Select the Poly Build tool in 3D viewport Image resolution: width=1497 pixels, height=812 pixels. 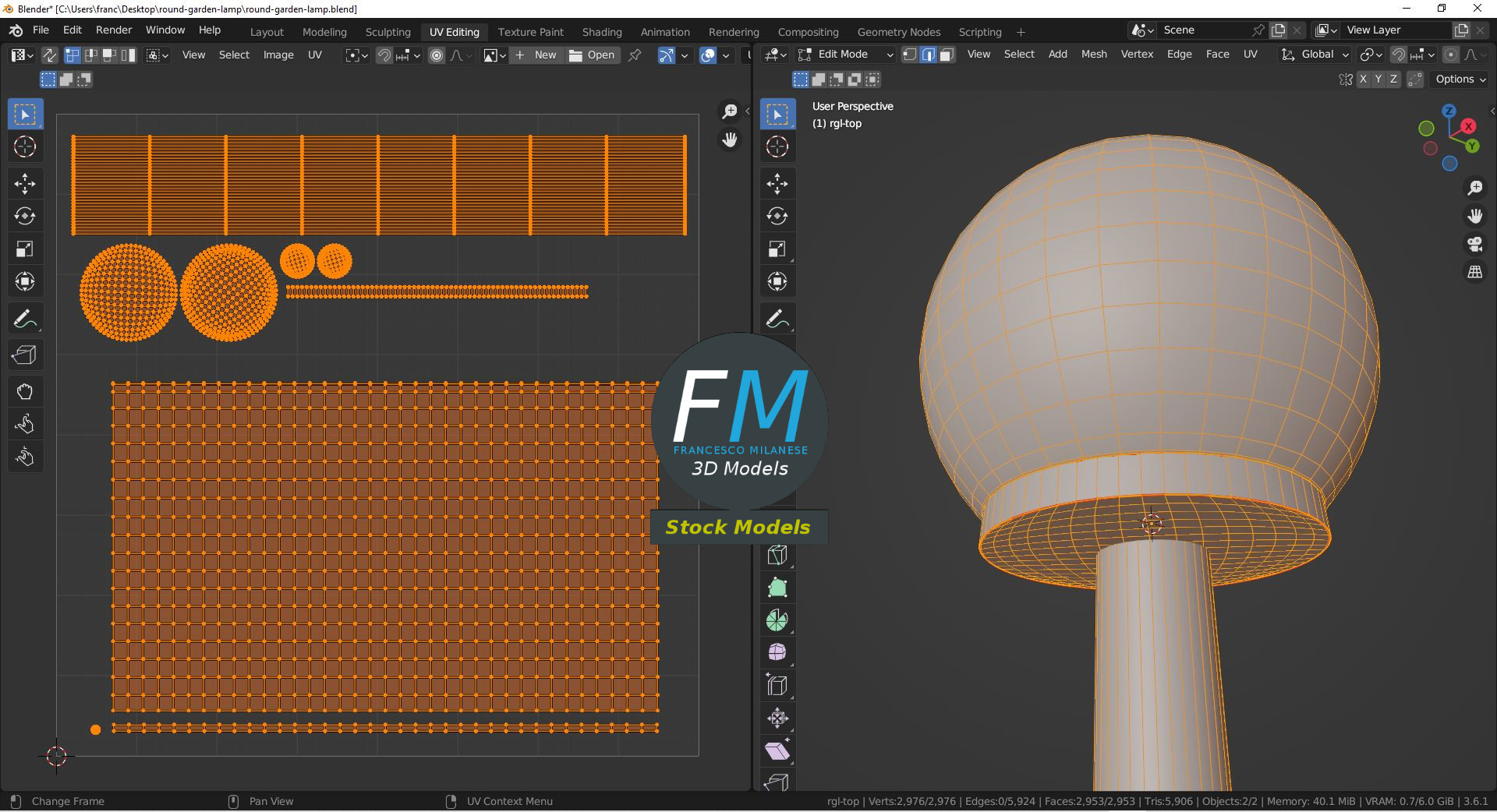pyautogui.click(x=777, y=588)
